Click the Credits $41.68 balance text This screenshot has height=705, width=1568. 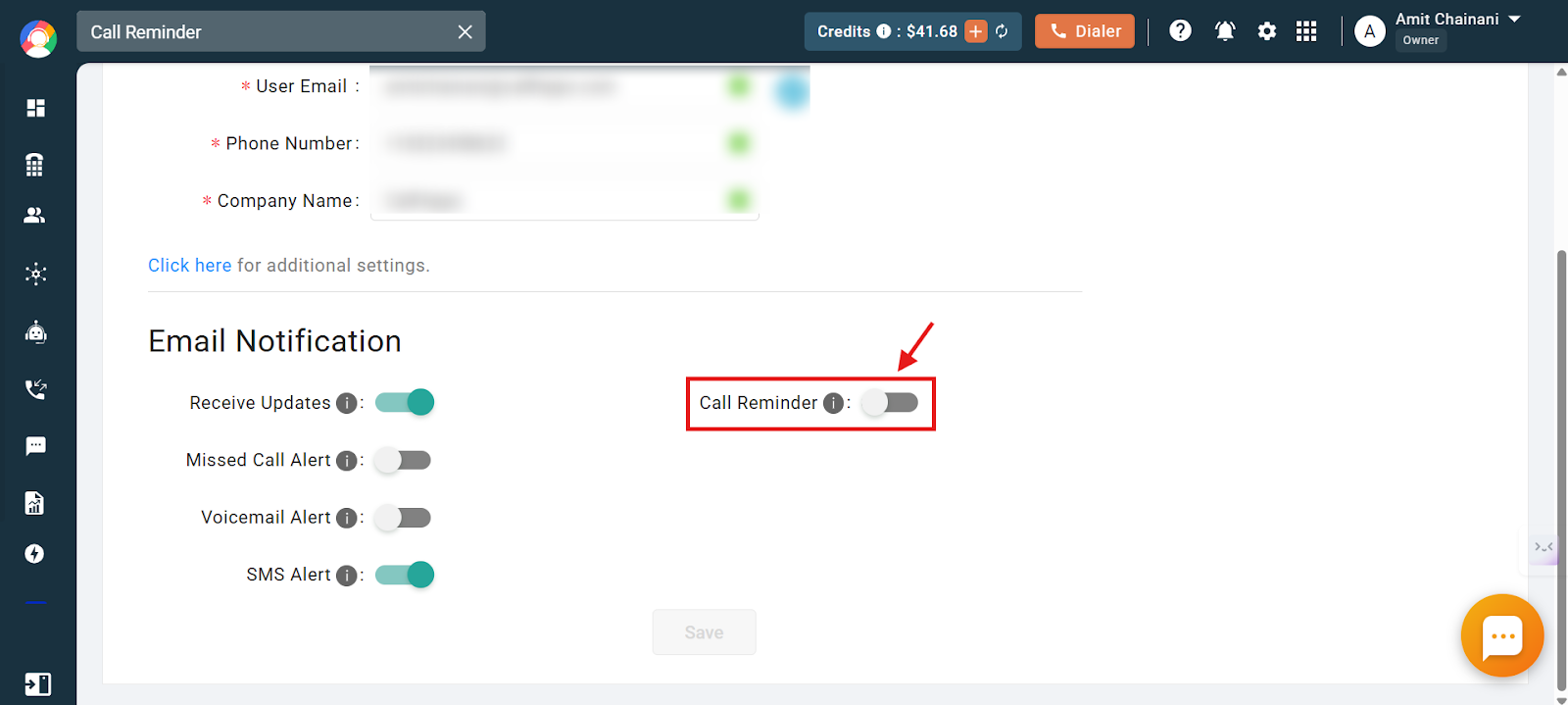[x=887, y=31]
